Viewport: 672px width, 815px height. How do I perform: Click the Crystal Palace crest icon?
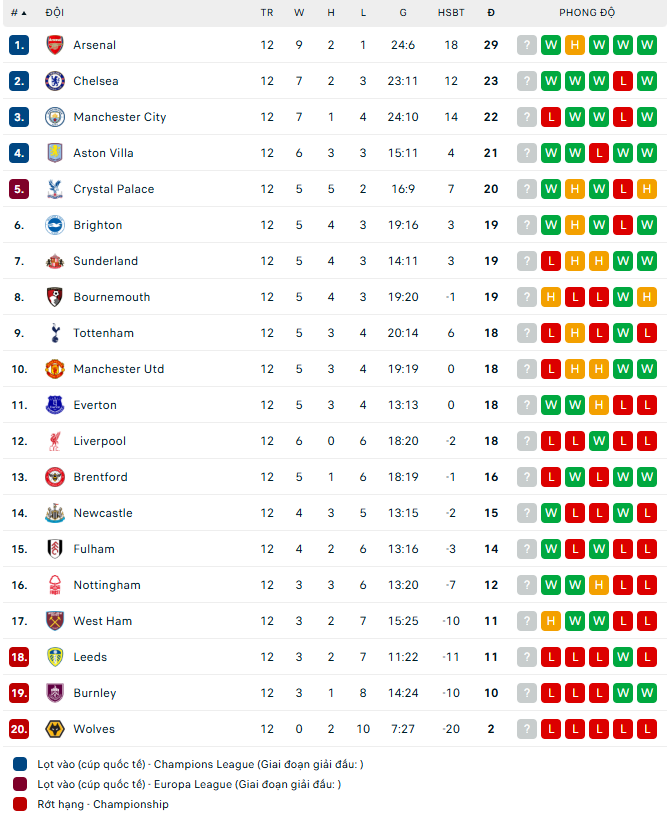pyautogui.click(x=55, y=189)
